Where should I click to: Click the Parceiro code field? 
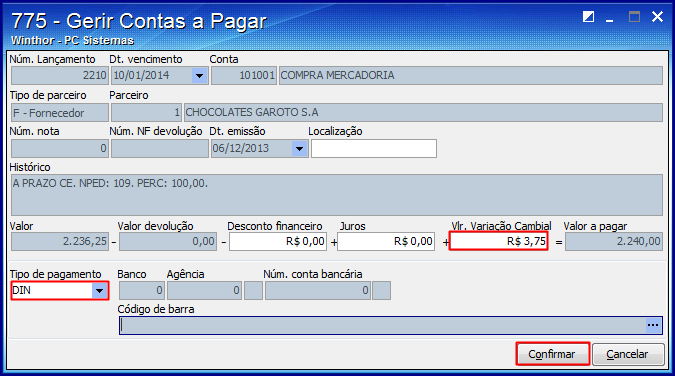[146, 113]
